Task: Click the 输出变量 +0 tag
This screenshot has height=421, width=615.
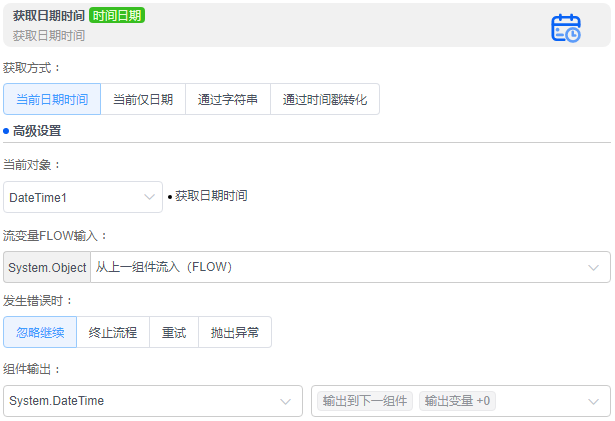Action: (458, 401)
